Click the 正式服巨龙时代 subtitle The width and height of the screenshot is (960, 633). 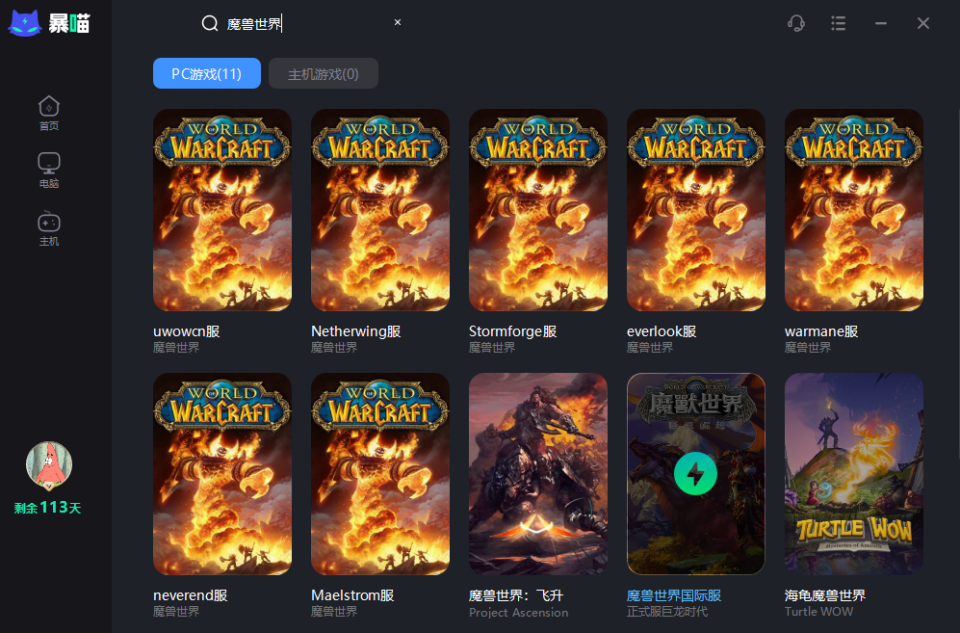667,612
